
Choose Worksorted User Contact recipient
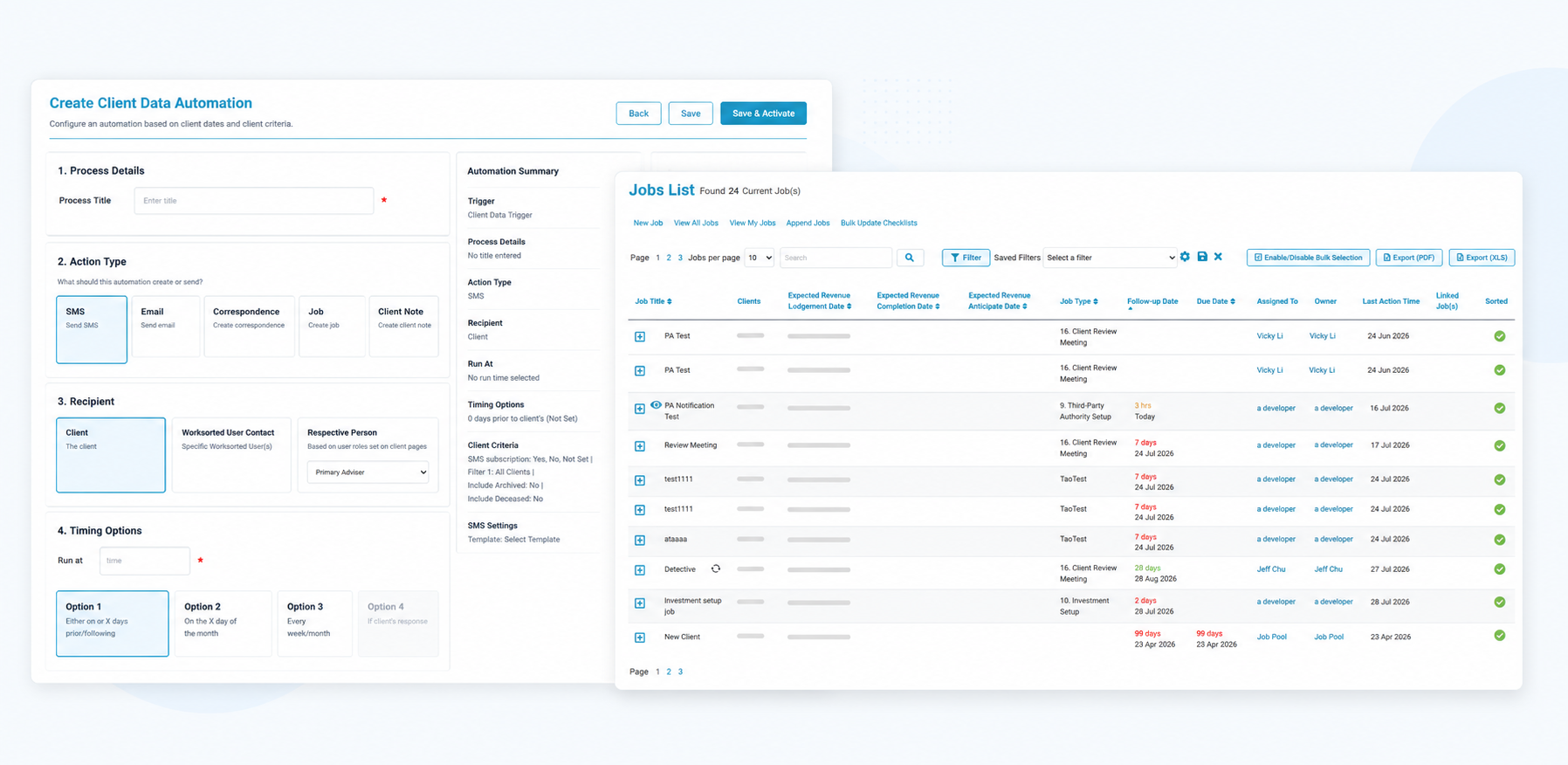(x=230, y=455)
